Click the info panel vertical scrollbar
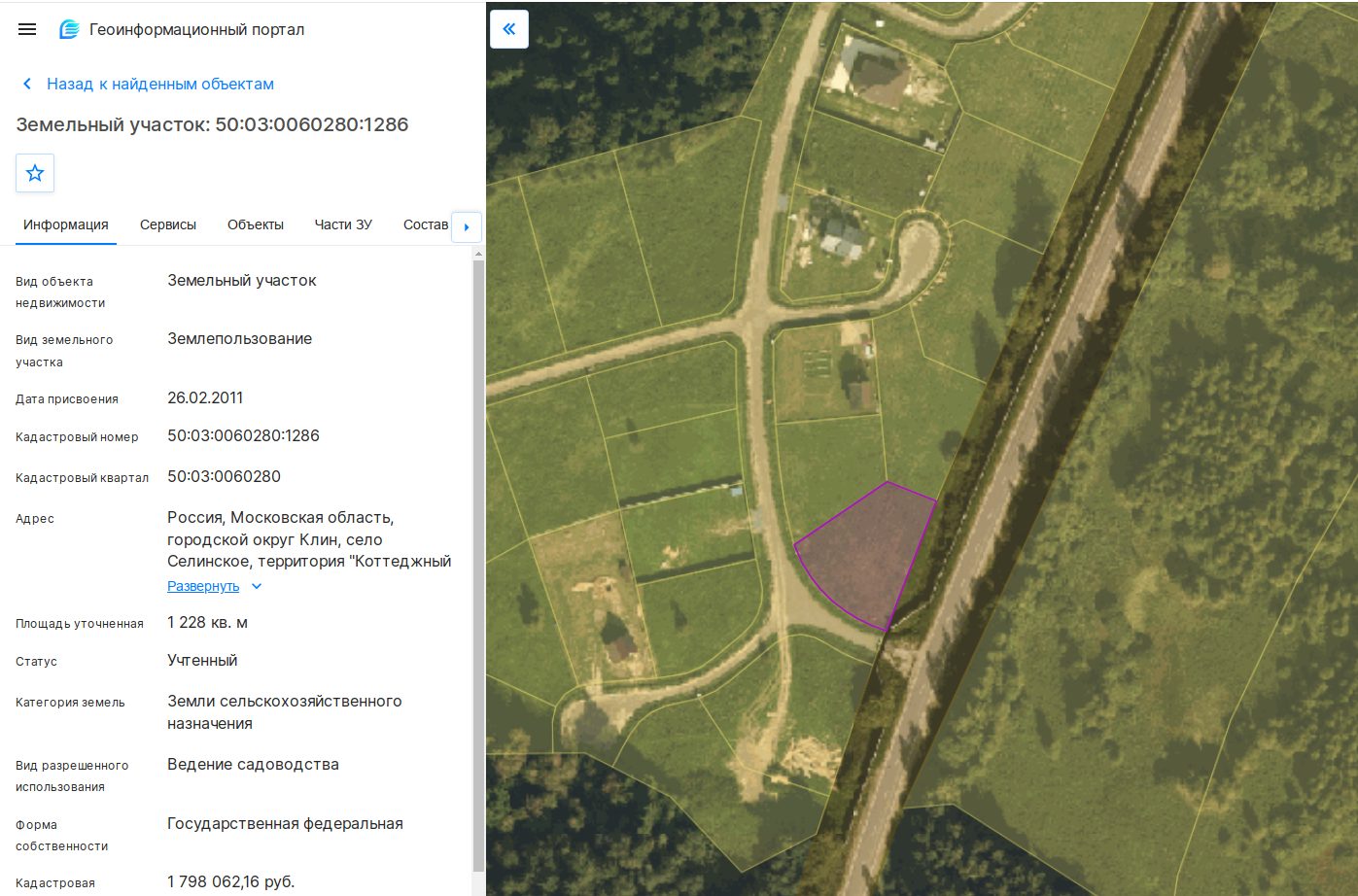Image resolution: width=1358 pixels, height=896 pixels. tap(477, 564)
